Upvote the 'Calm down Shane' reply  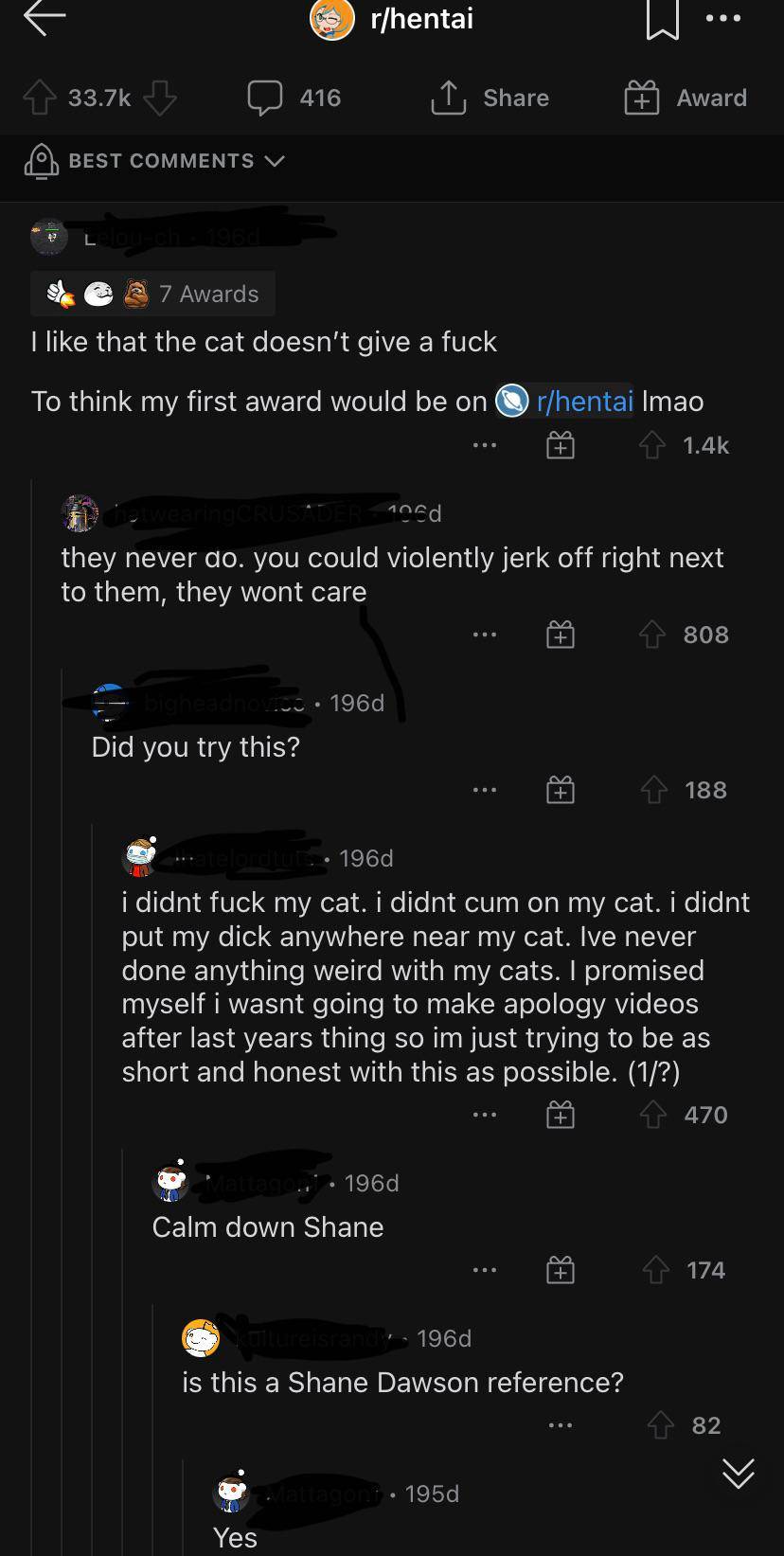click(657, 1270)
